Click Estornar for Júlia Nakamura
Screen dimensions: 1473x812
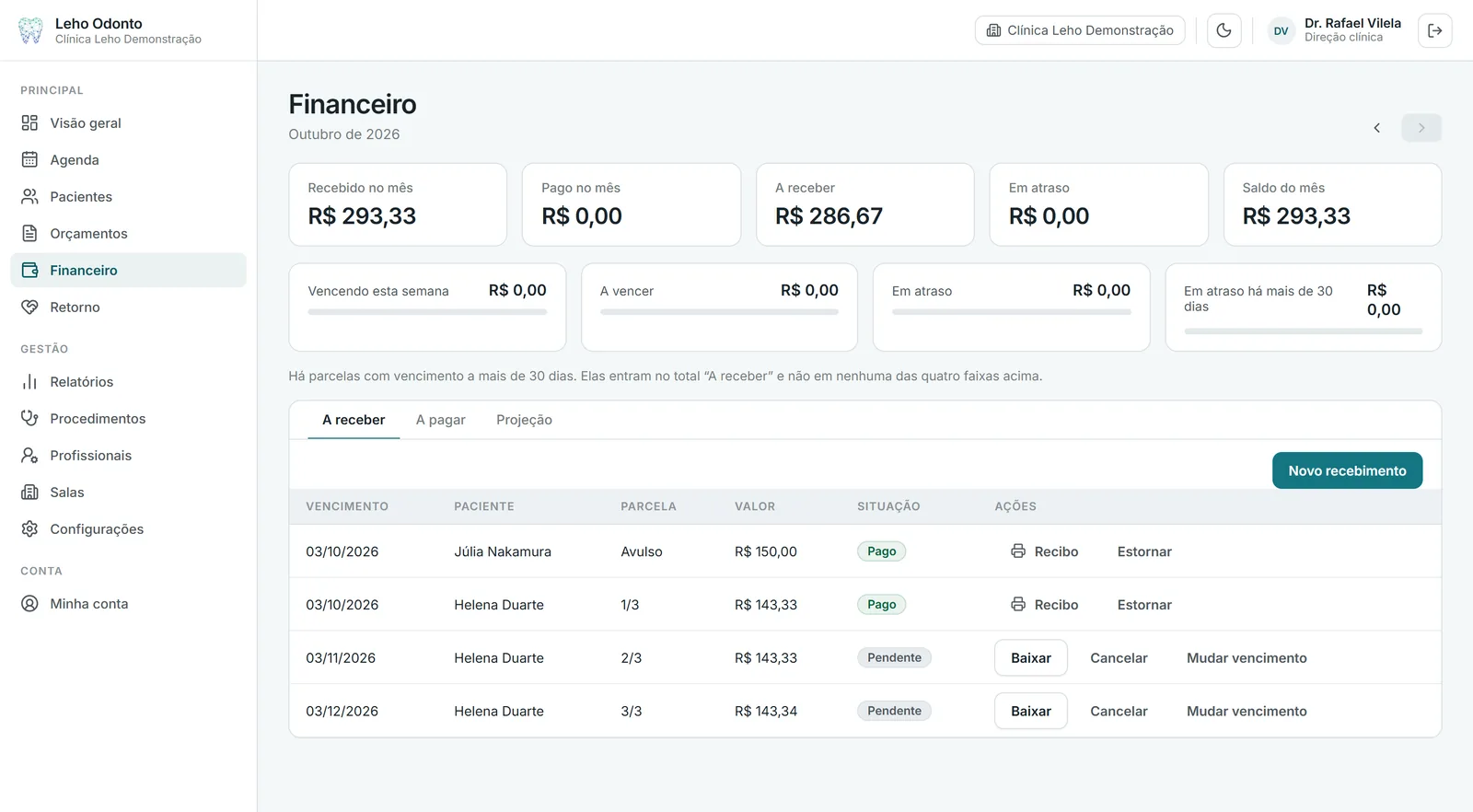coord(1144,551)
